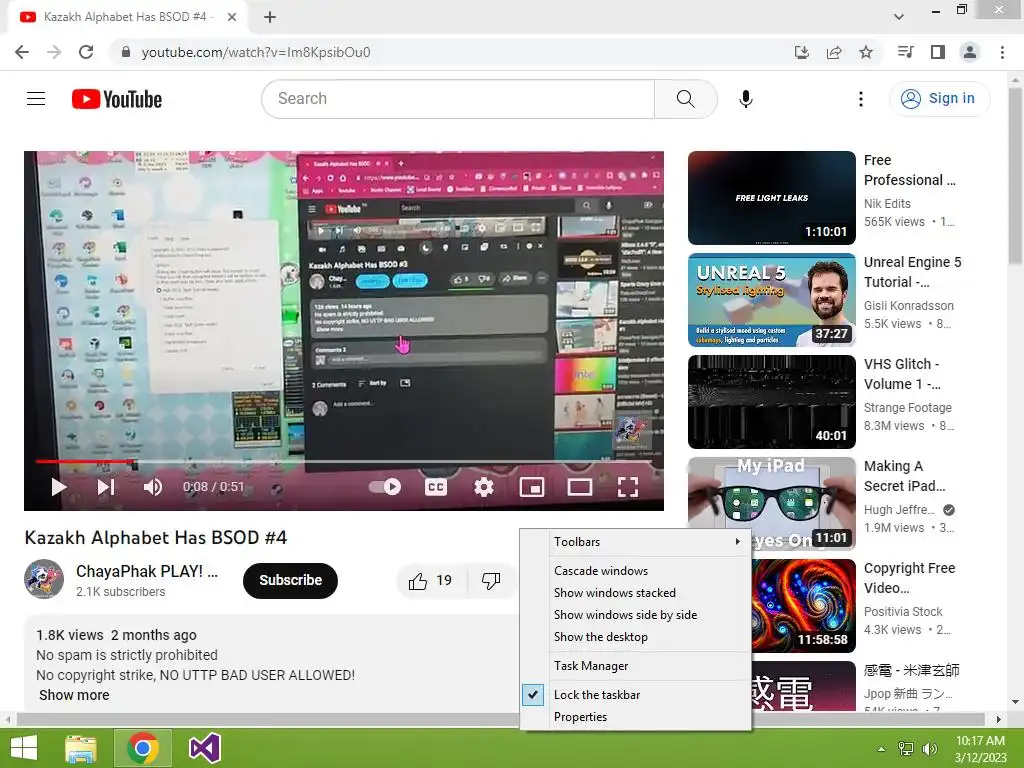Click the Sign in button
Screen dimensions: 1024x768
[x=939, y=99]
